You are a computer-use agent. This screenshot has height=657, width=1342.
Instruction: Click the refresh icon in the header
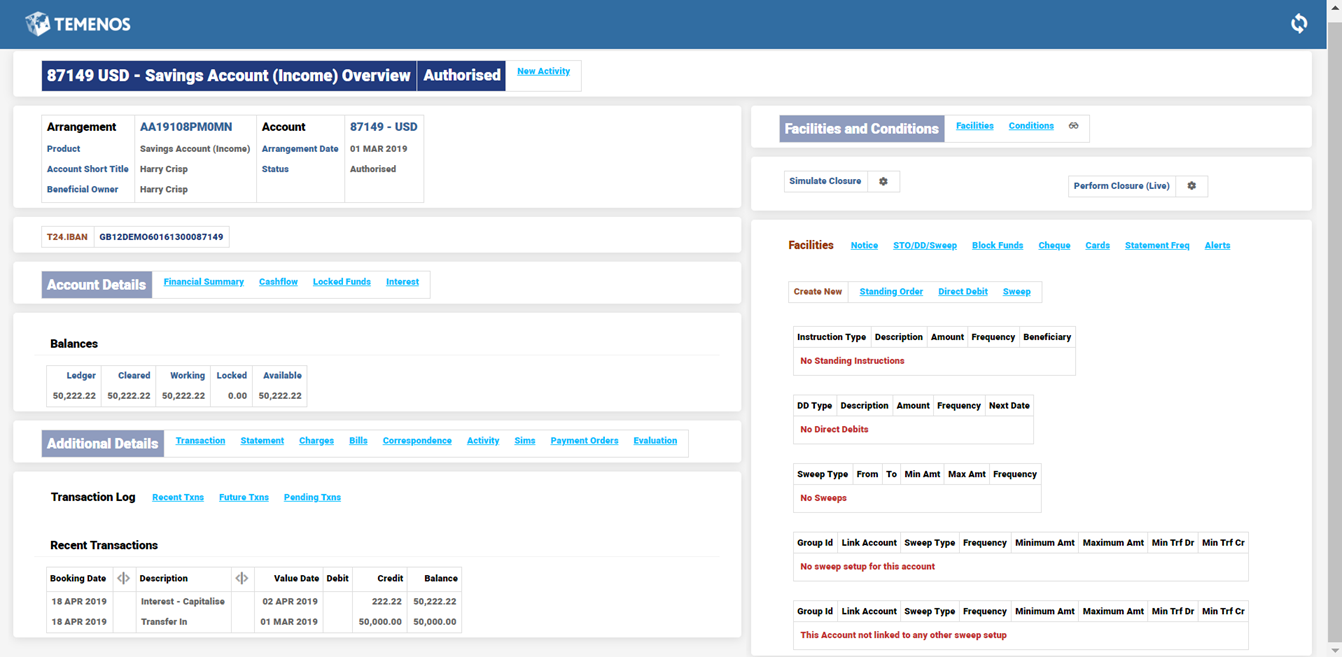tap(1299, 24)
